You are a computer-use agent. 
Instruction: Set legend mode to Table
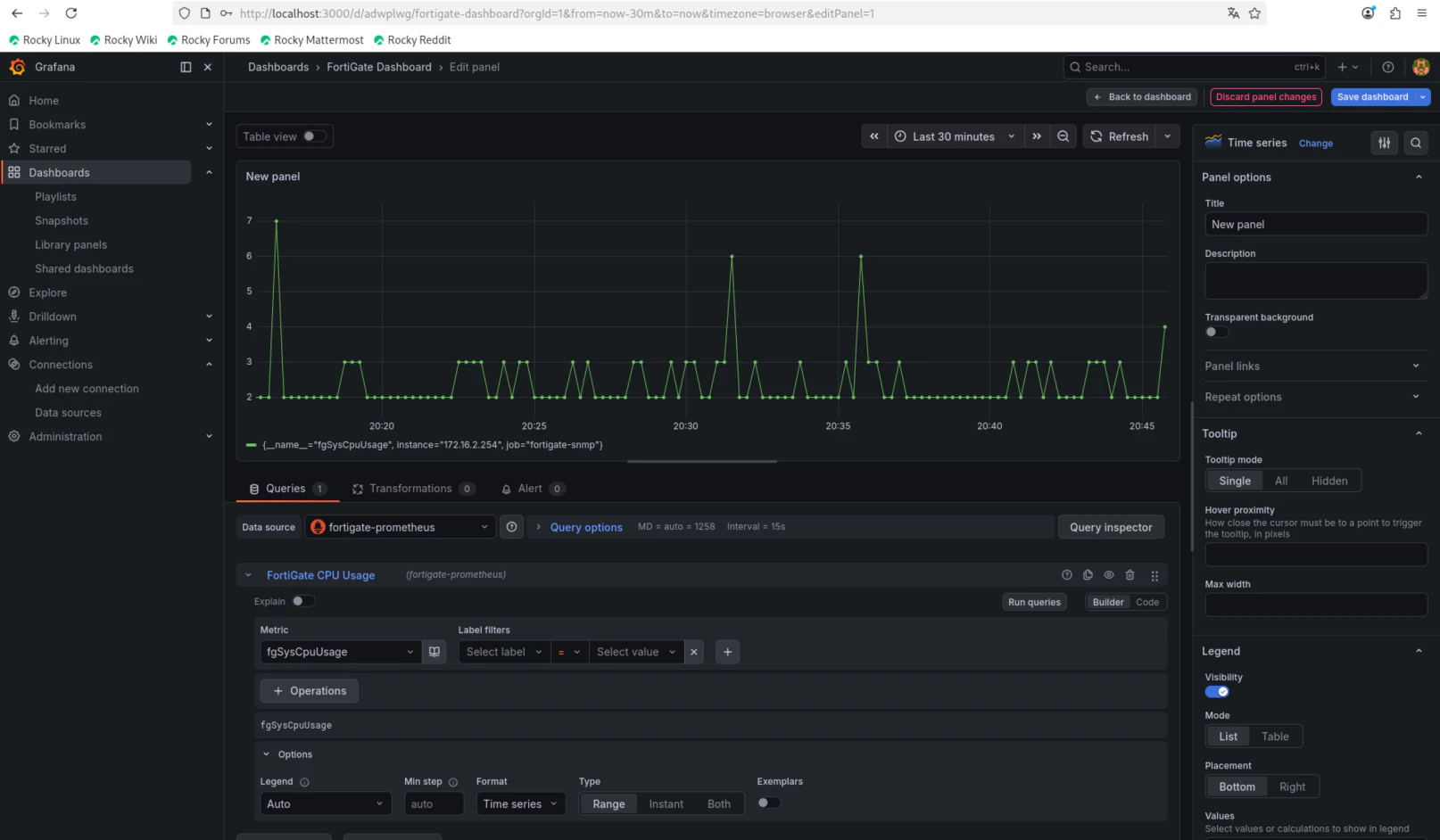(1275, 737)
